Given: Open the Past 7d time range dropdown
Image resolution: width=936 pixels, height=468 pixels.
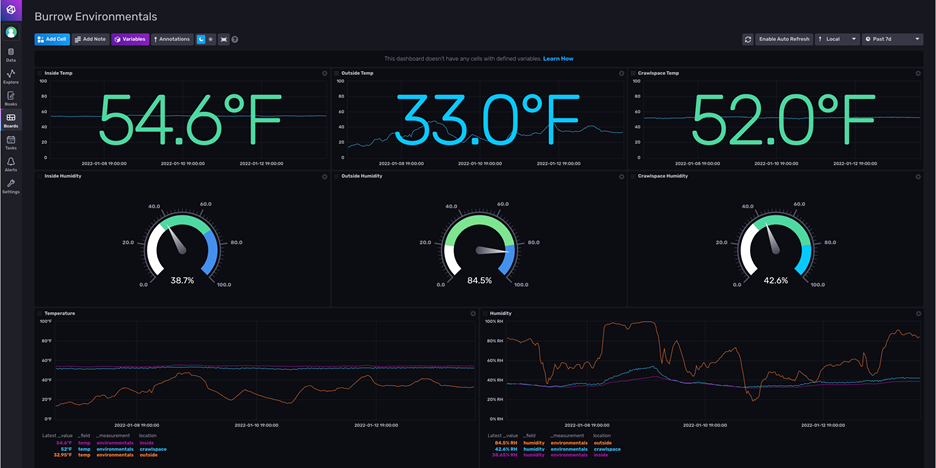Looking at the screenshot, I should click(x=892, y=39).
